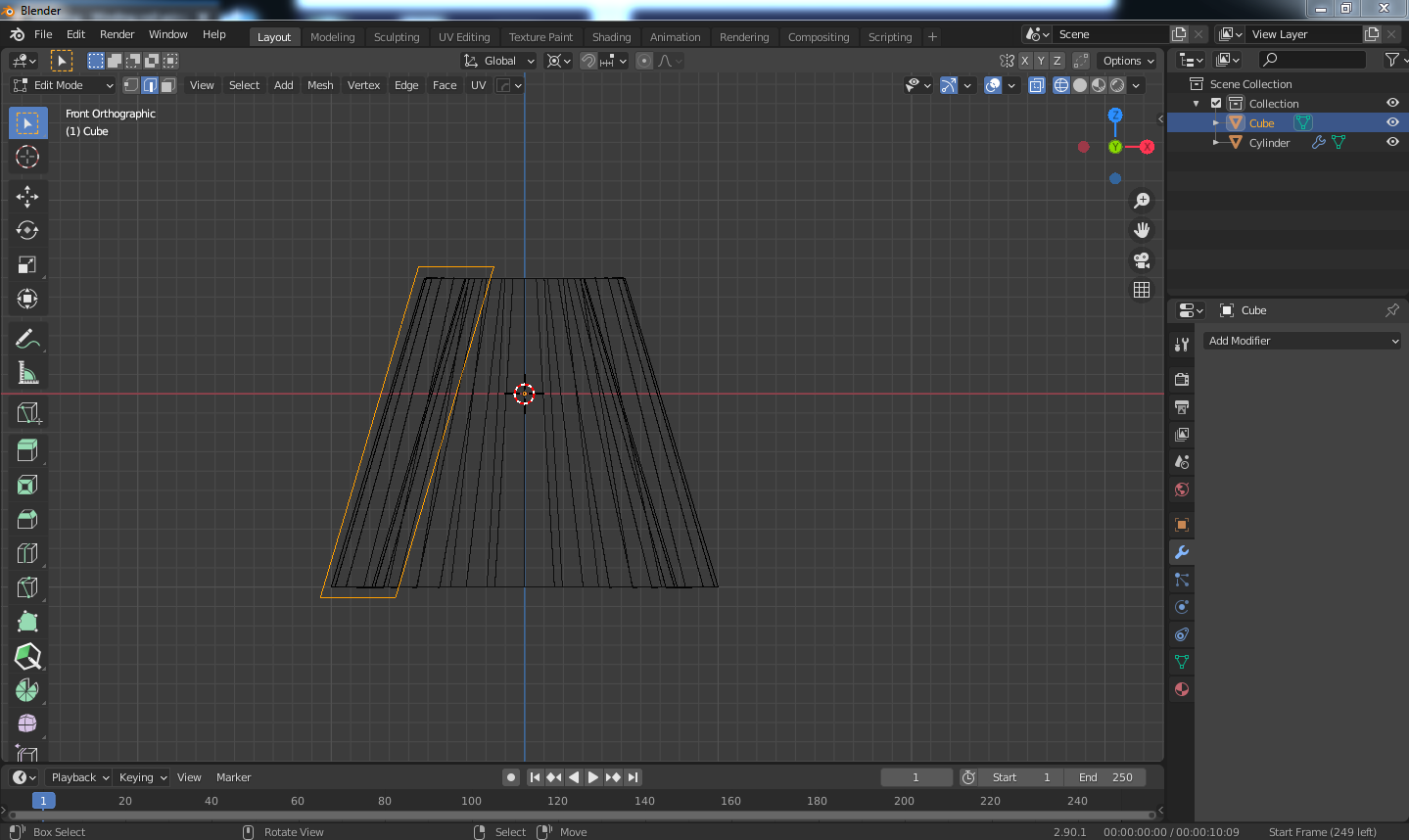The height and width of the screenshot is (840, 1409).
Task: Pick the Annotate pencil tool
Action: [27, 339]
